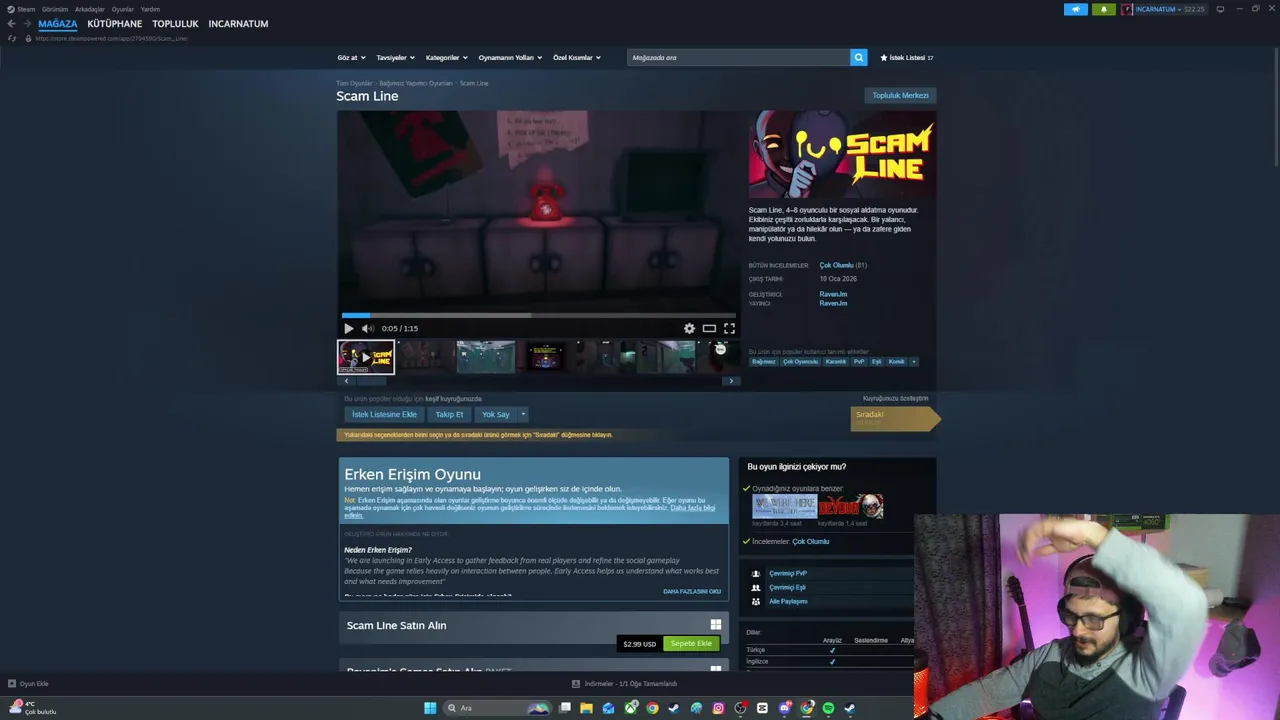Click the RavenJm developer link
1280x720 pixels.
pos(833,294)
